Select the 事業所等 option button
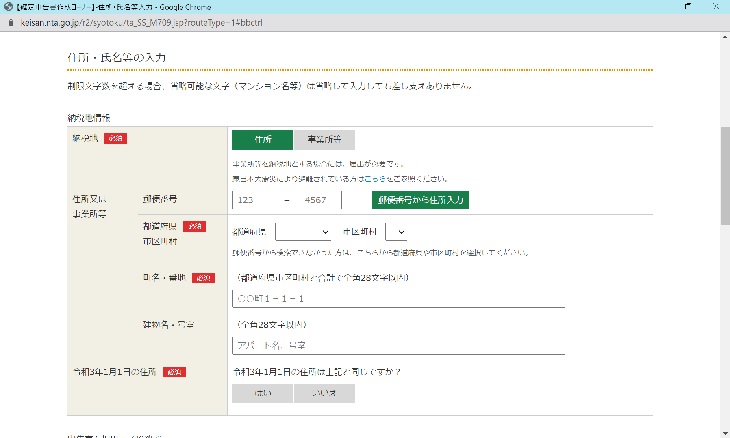The width and height of the screenshot is (730, 438). pyautogui.click(x=324, y=140)
